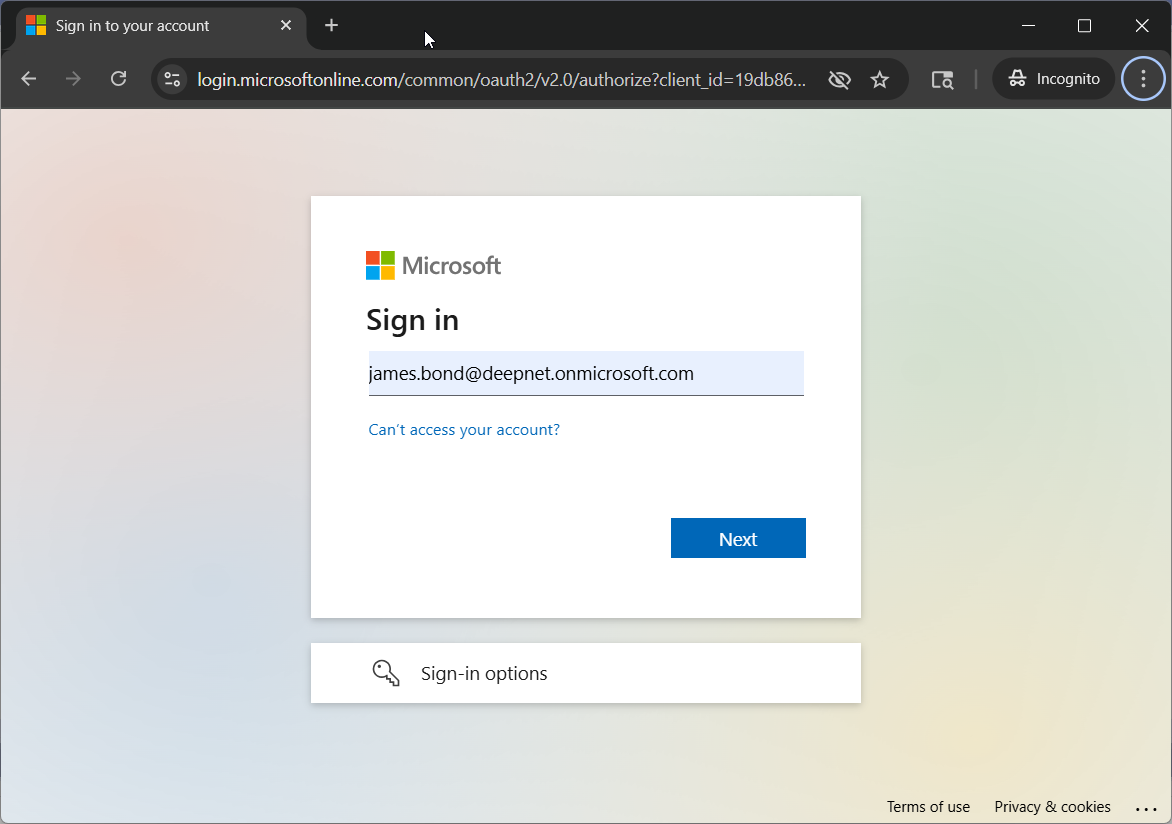Image resolution: width=1172 pixels, height=824 pixels.
Task: Open the Terms of use link
Action: (928, 807)
